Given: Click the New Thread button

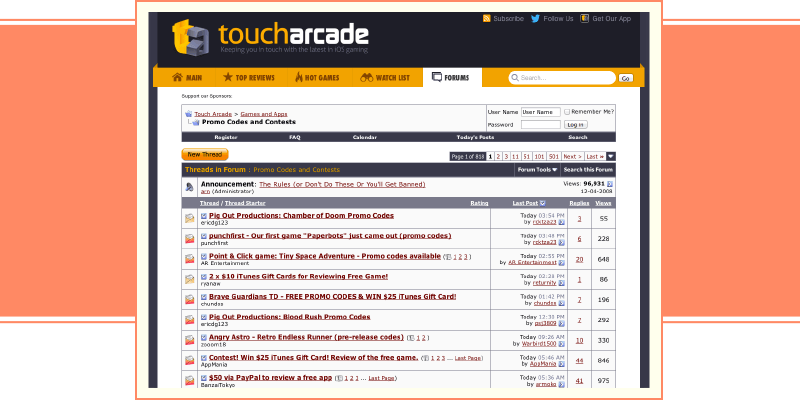Looking at the screenshot, I should click(x=205, y=155).
